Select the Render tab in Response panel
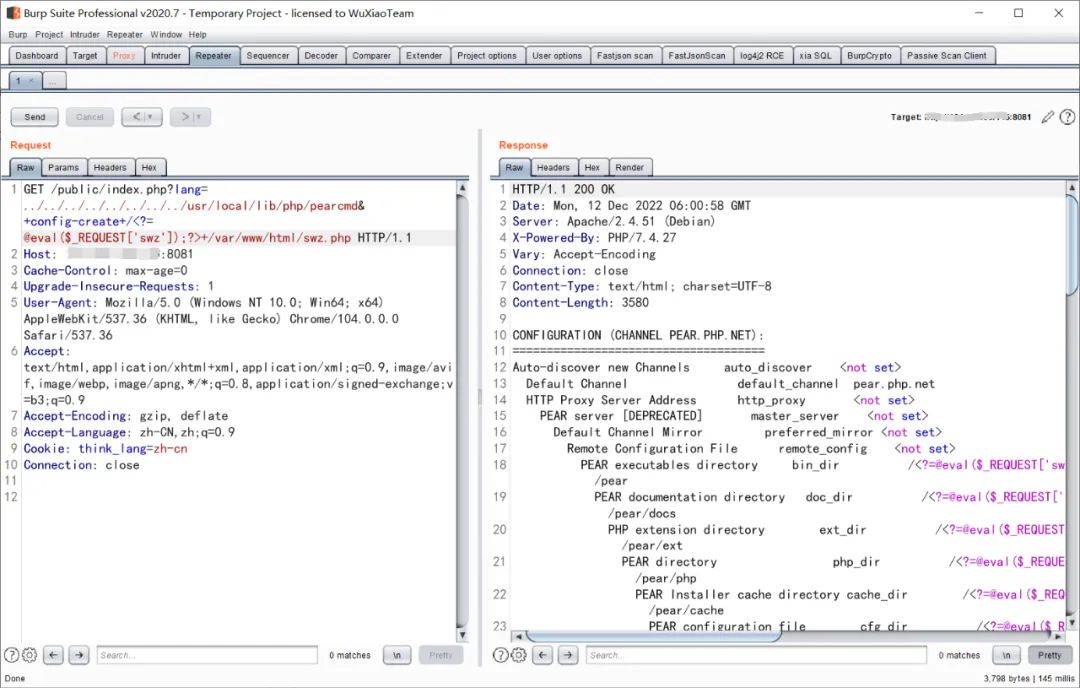 click(630, 167)
